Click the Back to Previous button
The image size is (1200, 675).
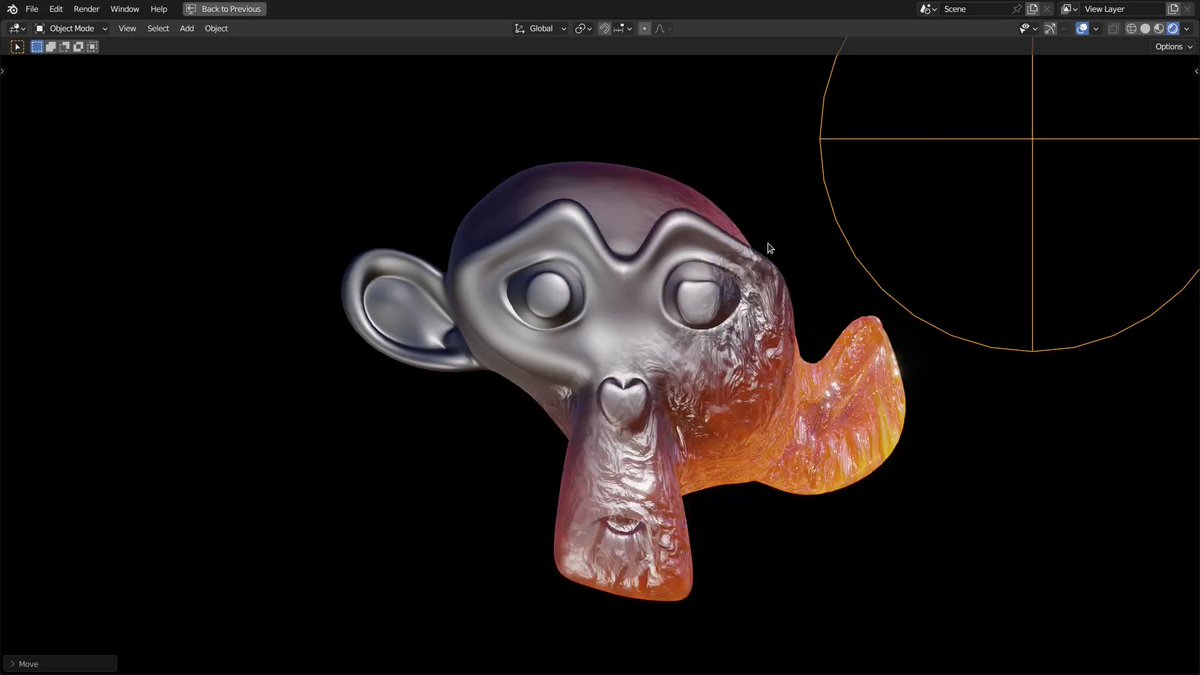click(x=224, y=9)
